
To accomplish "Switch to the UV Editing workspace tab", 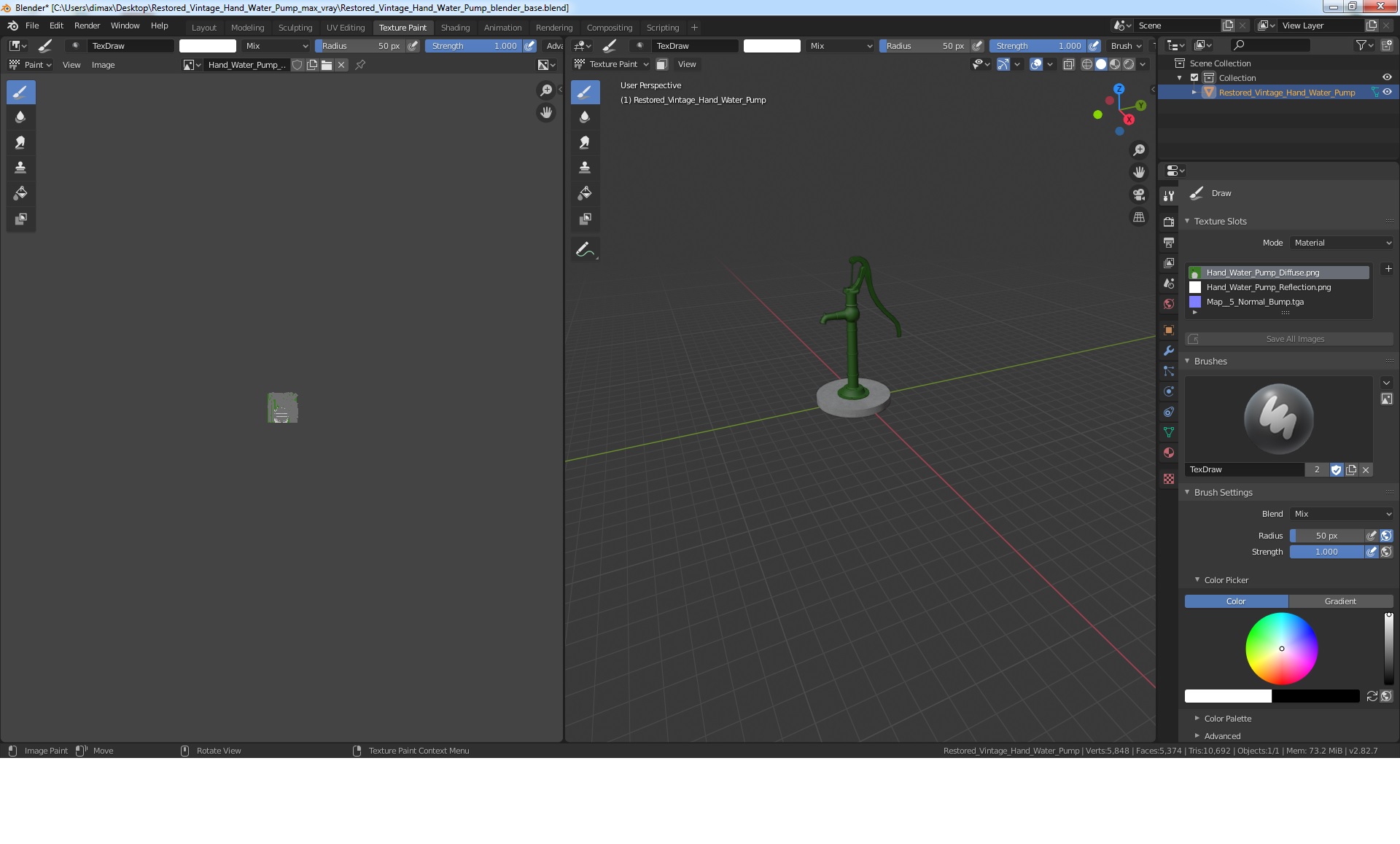I will point(346,28).
